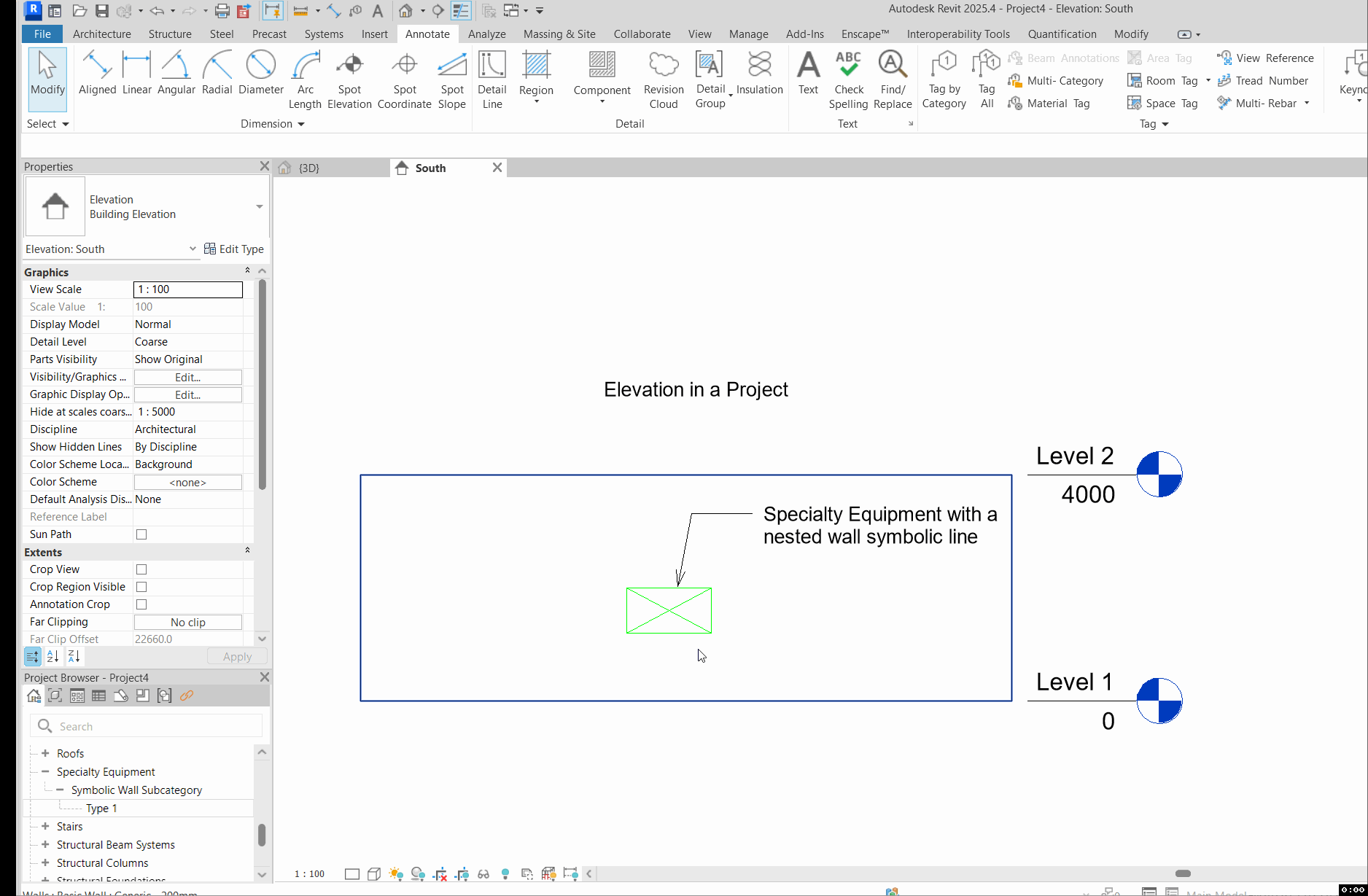Check the Annotation Crop option
The height and width of the screenshot is (896, 1368).
(x=141, y=604)
